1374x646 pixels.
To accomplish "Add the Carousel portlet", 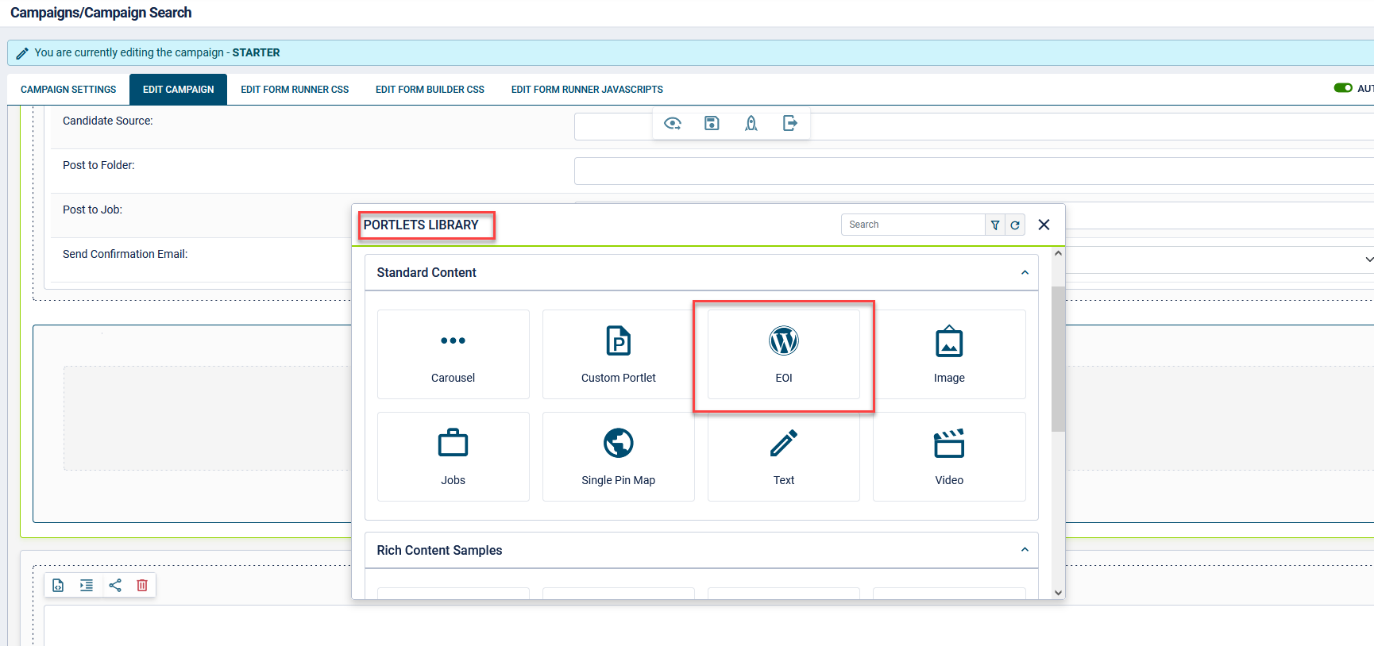I will 453,354.
